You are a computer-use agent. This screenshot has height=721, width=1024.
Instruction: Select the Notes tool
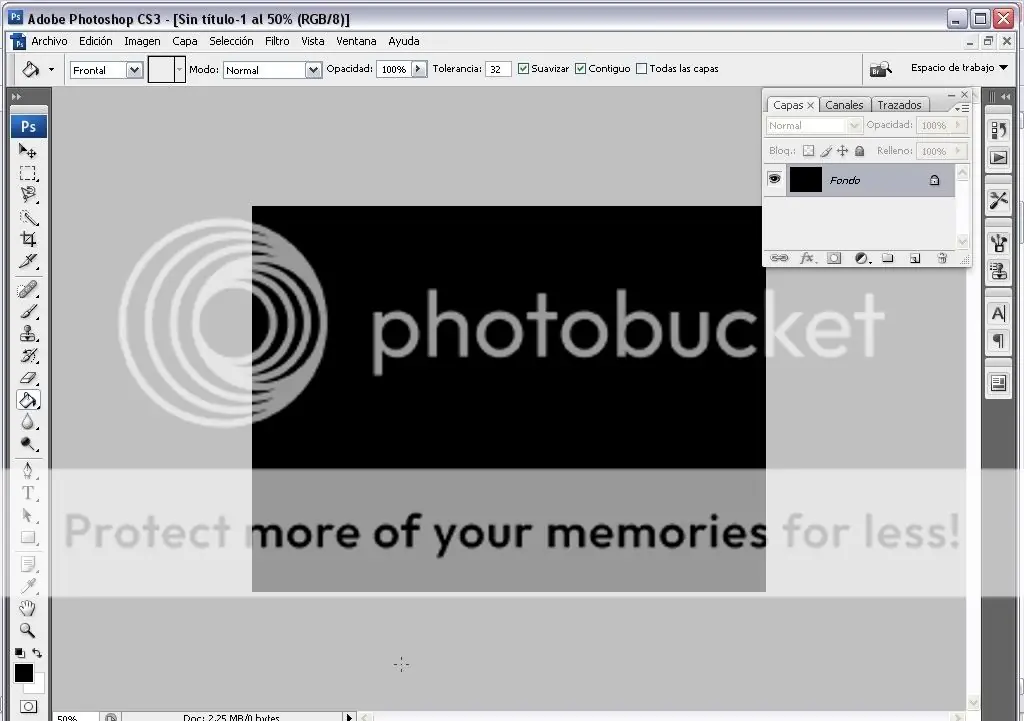coord(27,564)
